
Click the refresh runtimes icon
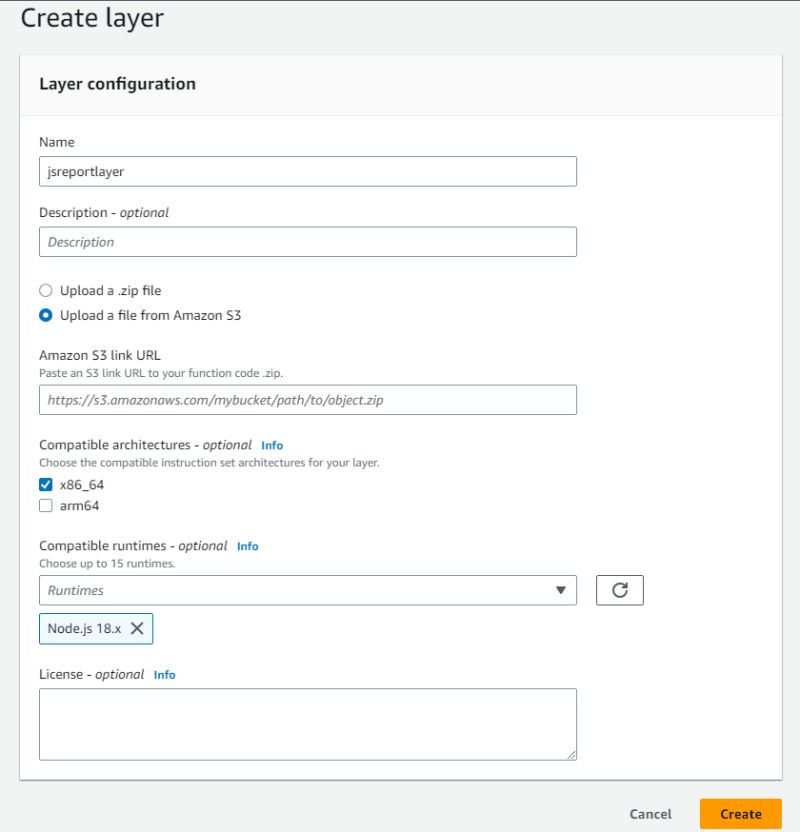(x=621, y=590)
